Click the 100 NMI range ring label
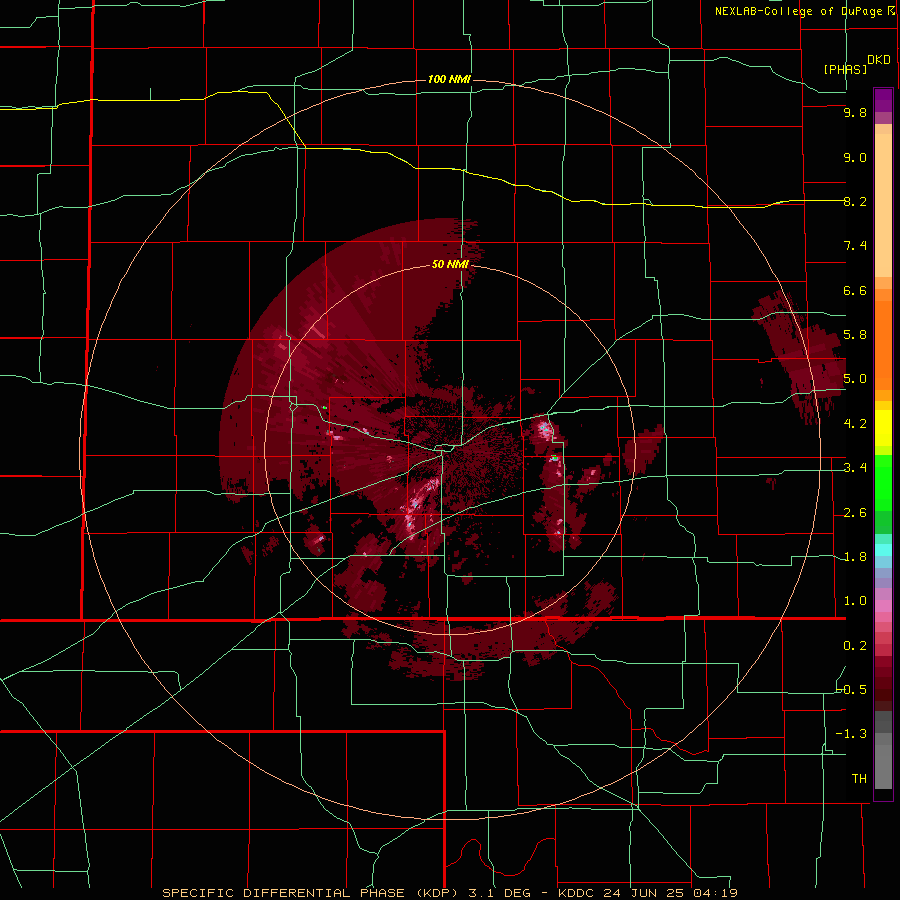 click(x=449, y=79)
